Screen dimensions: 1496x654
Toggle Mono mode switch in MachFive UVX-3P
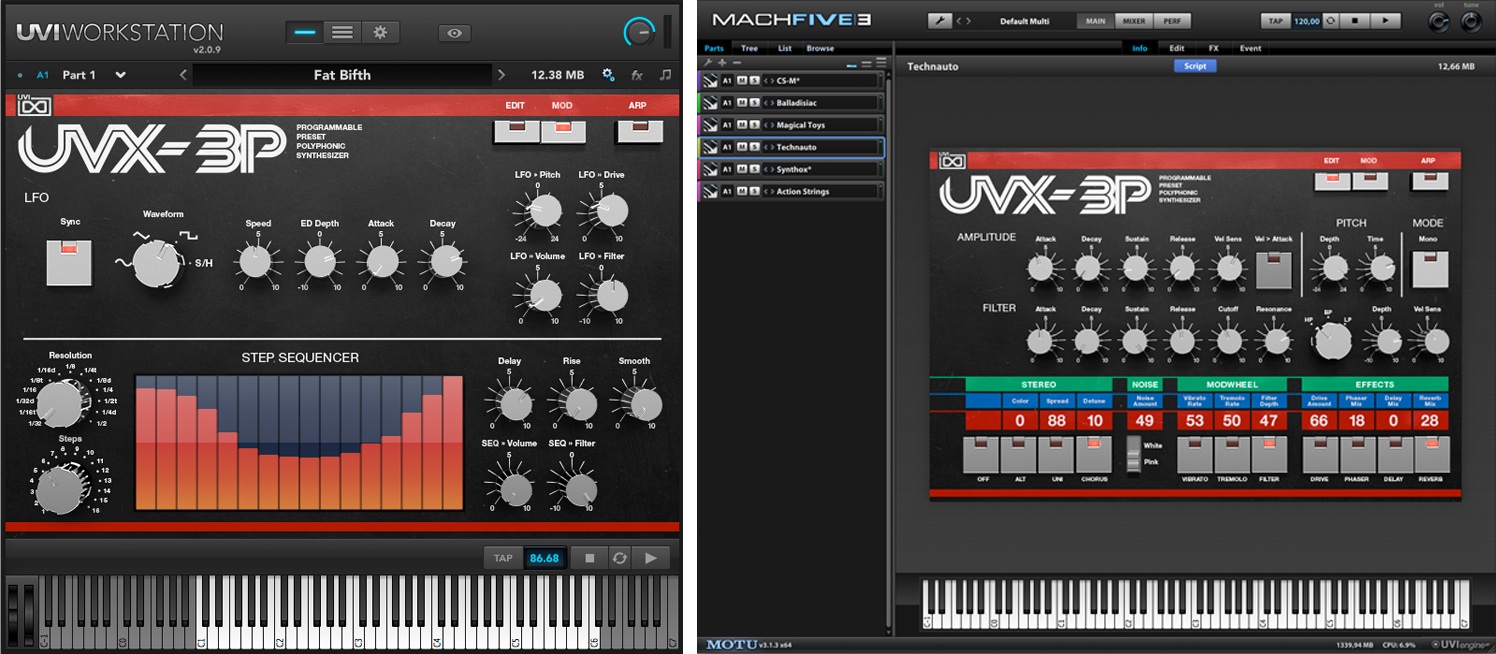pos(1430,269)
